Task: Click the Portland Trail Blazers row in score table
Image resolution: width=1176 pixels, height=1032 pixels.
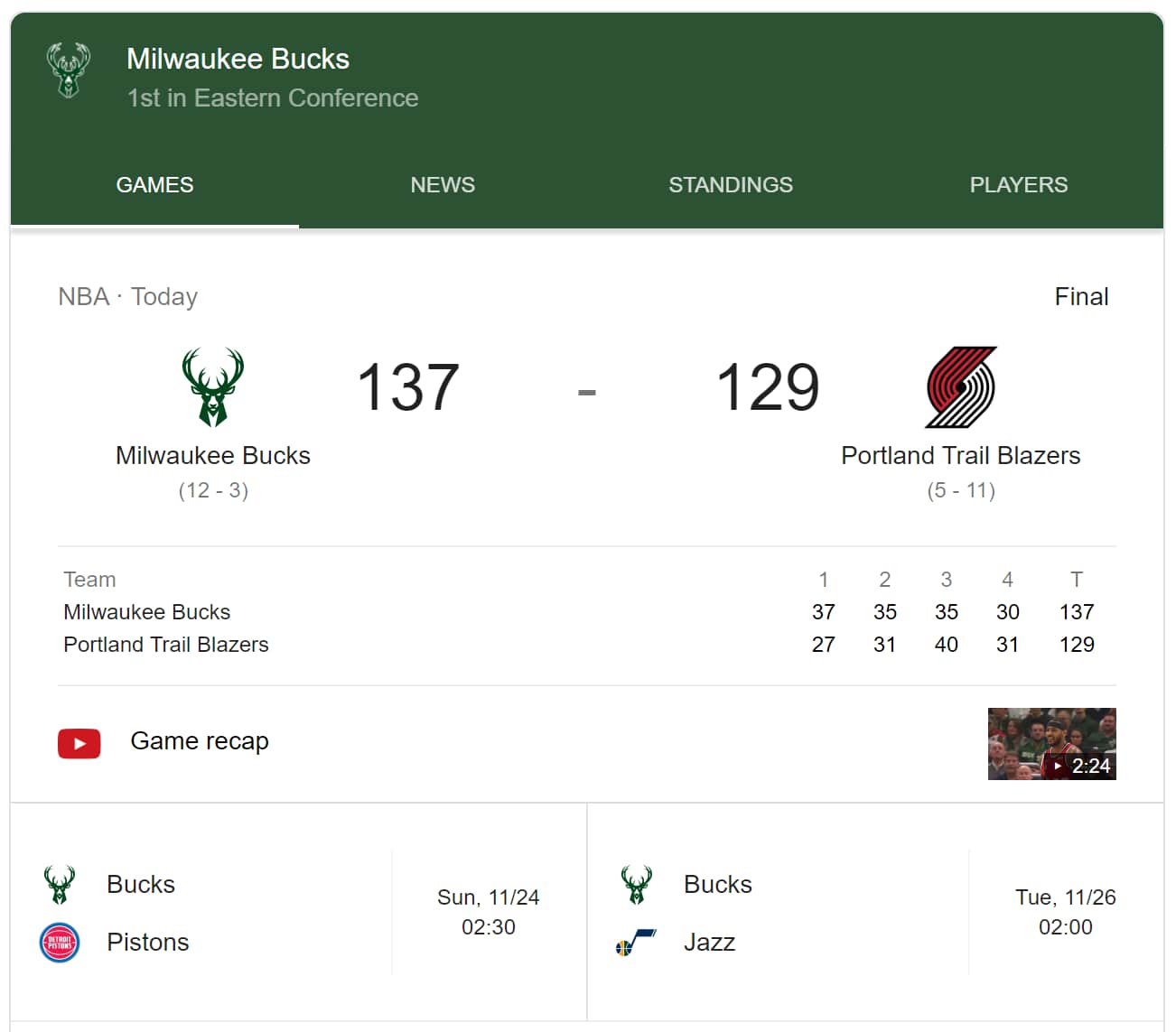Action: pyautogui.click(x=166, y=645)
